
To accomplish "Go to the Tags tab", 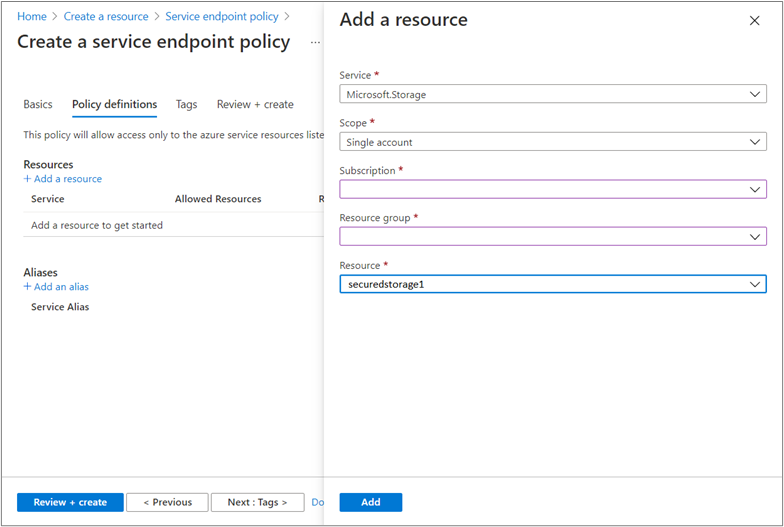I will point(186,104).
